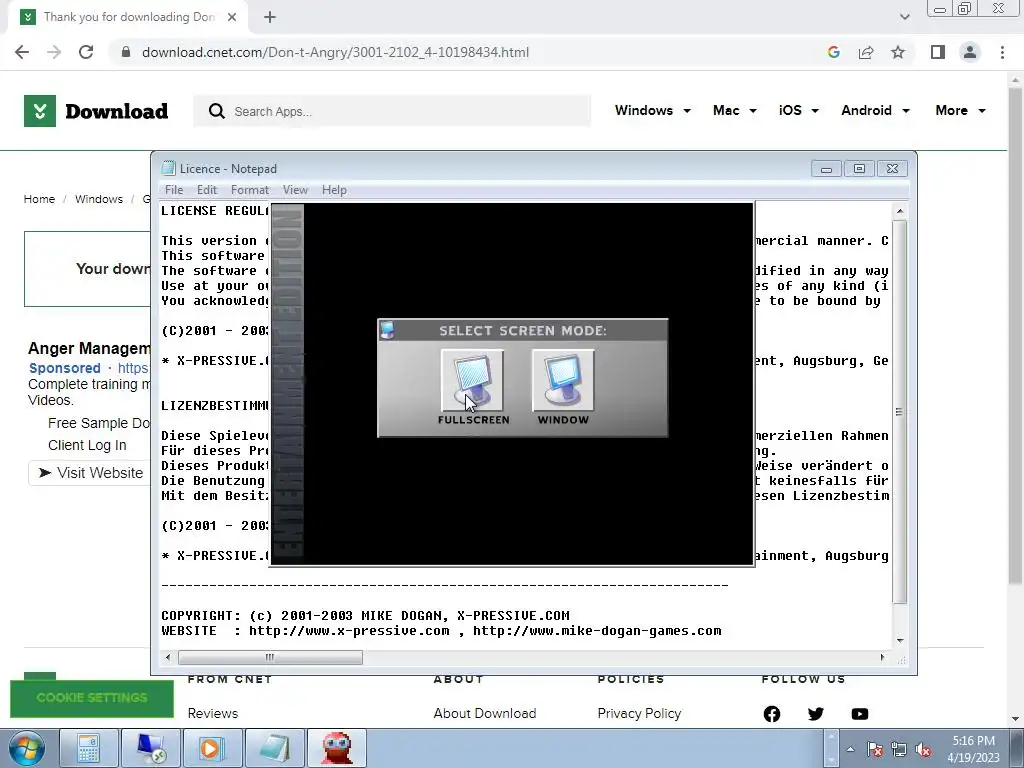1024x768 pixels.
Task: Open the Chrome three-dot menu
Action: (1002, 52)
